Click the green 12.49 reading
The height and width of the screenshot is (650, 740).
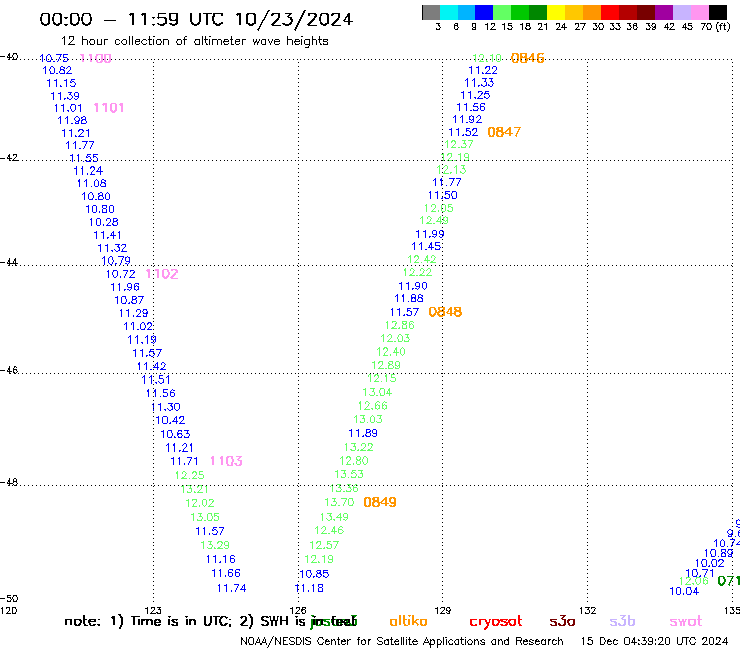[x=434, y=220]
